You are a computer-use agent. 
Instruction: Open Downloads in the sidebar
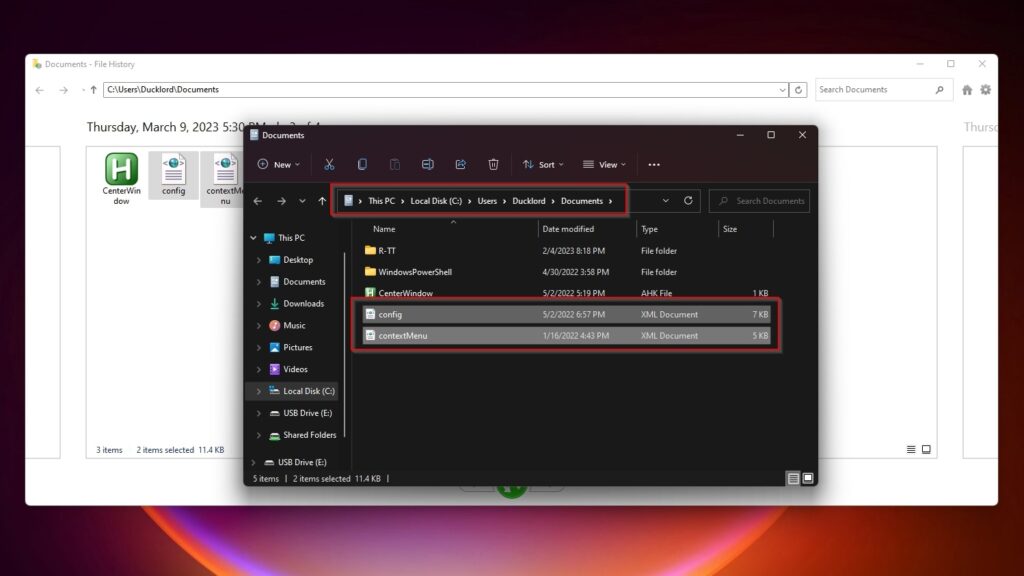point(303,304)
